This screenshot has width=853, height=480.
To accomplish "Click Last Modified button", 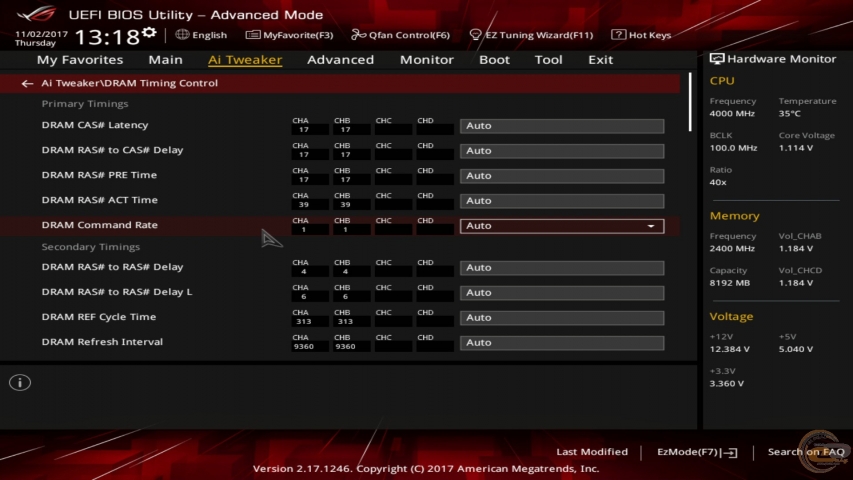I will [592, 452].
